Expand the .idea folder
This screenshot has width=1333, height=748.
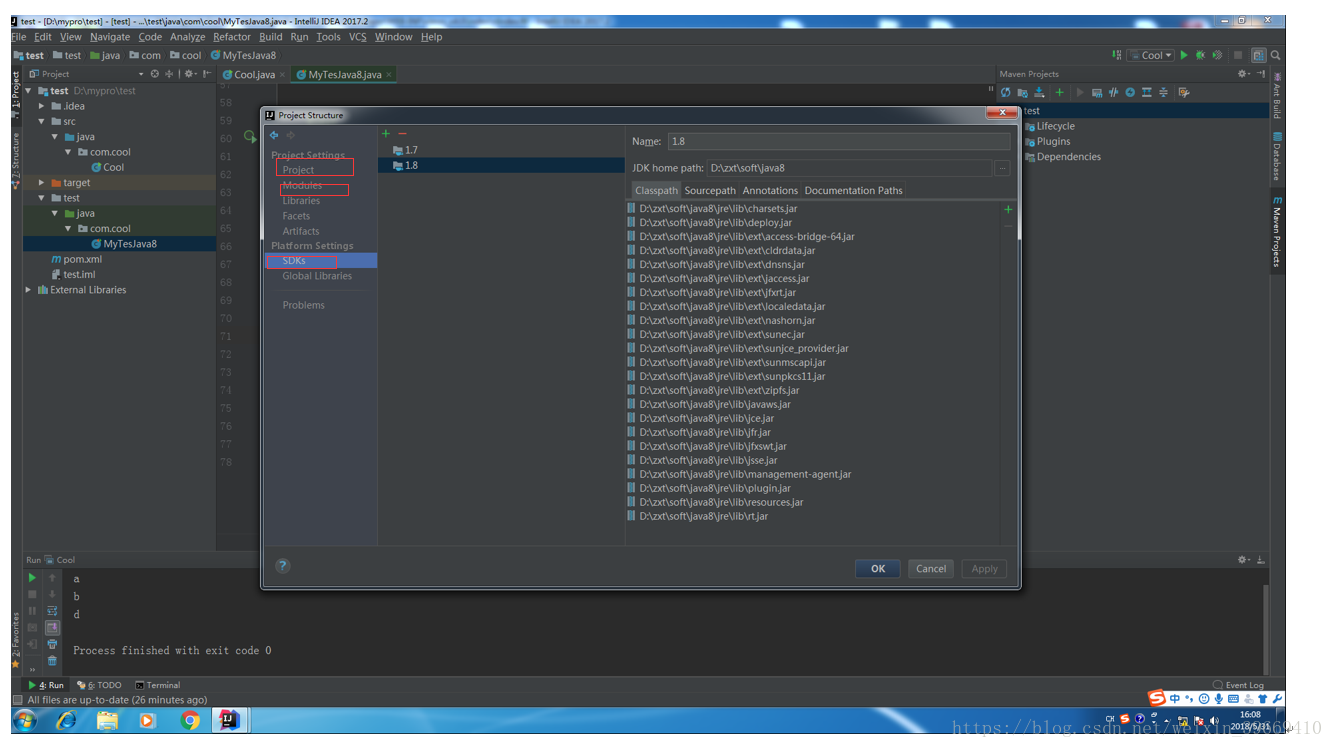42,106
